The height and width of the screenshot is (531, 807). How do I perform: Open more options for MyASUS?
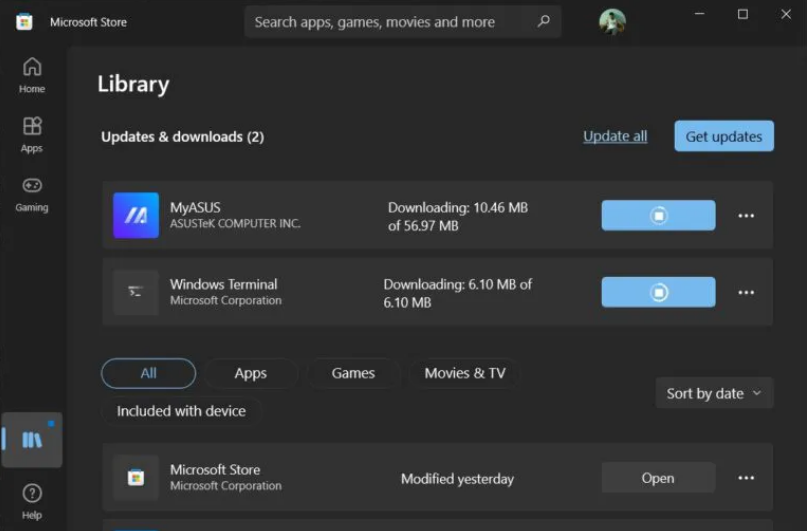[746, 215]
